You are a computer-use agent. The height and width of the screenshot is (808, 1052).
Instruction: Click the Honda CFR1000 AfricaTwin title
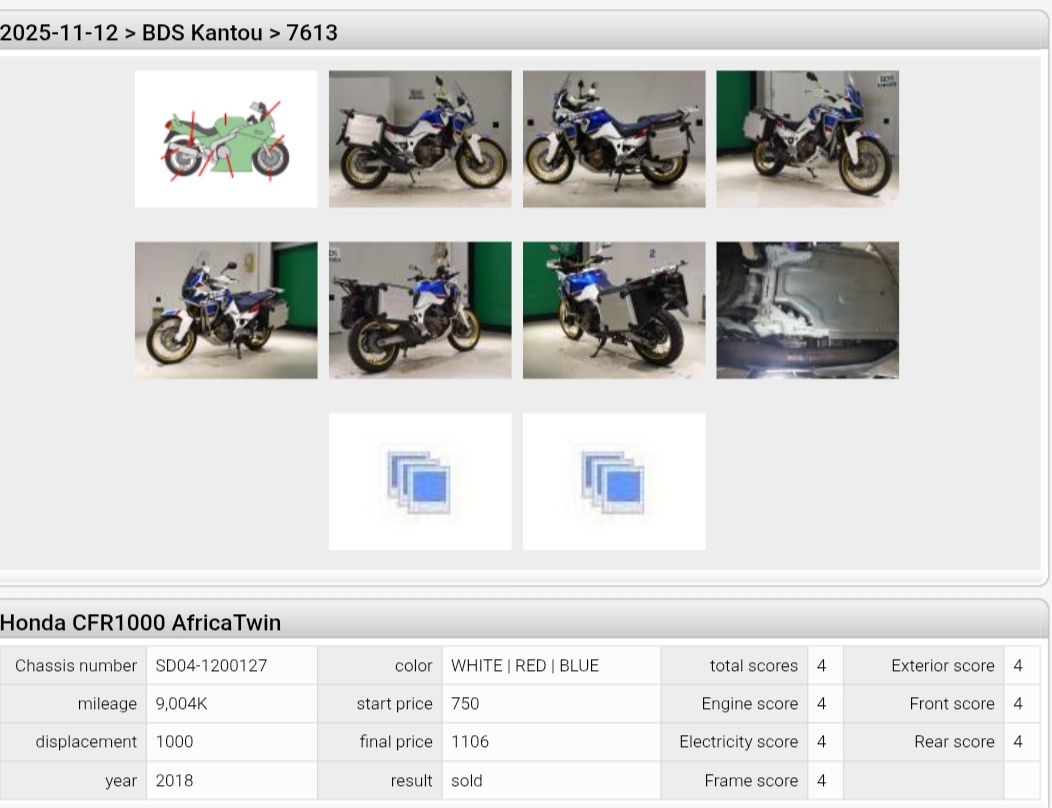140,623
